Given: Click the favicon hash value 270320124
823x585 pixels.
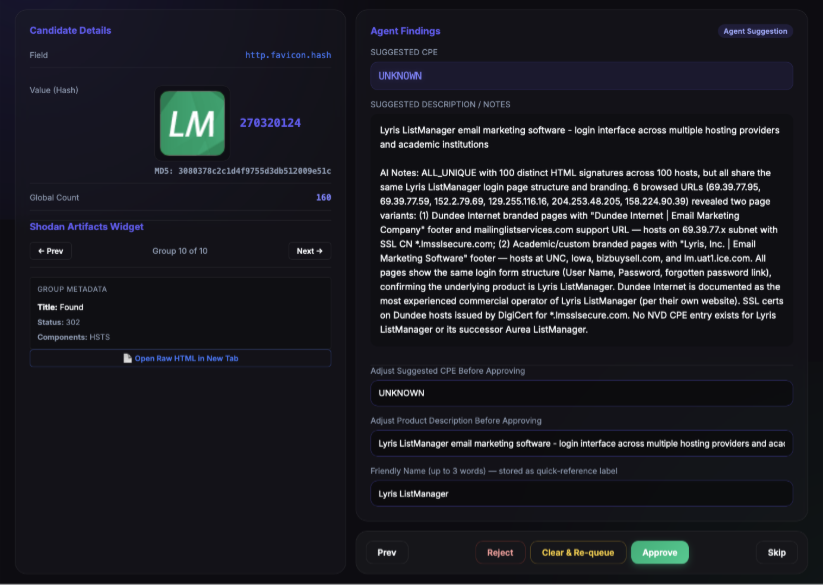Looking at the screenshot, I should [x=270, y=123].
